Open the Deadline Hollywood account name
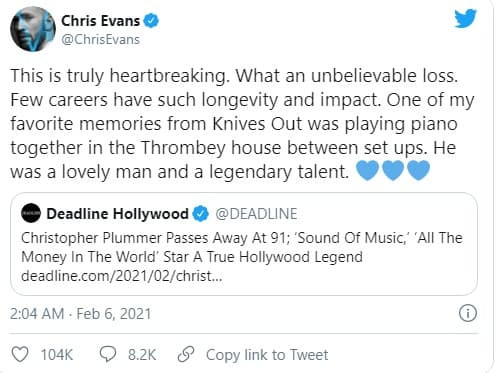This screenshot has height=373, width=502. (x=117, y=214)
